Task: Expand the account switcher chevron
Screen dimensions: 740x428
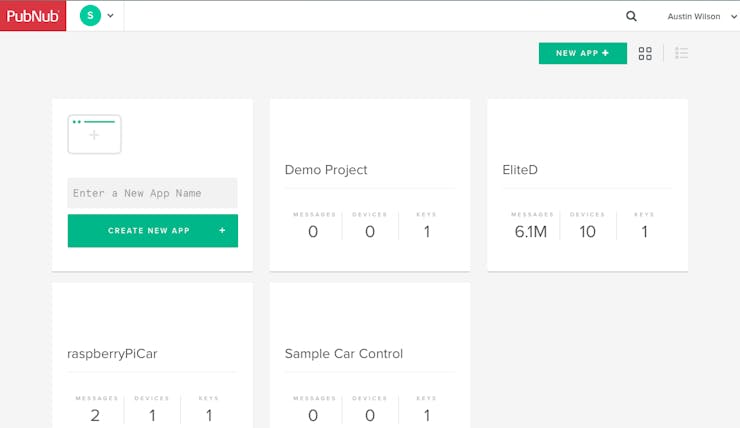Action: (110, 16)
